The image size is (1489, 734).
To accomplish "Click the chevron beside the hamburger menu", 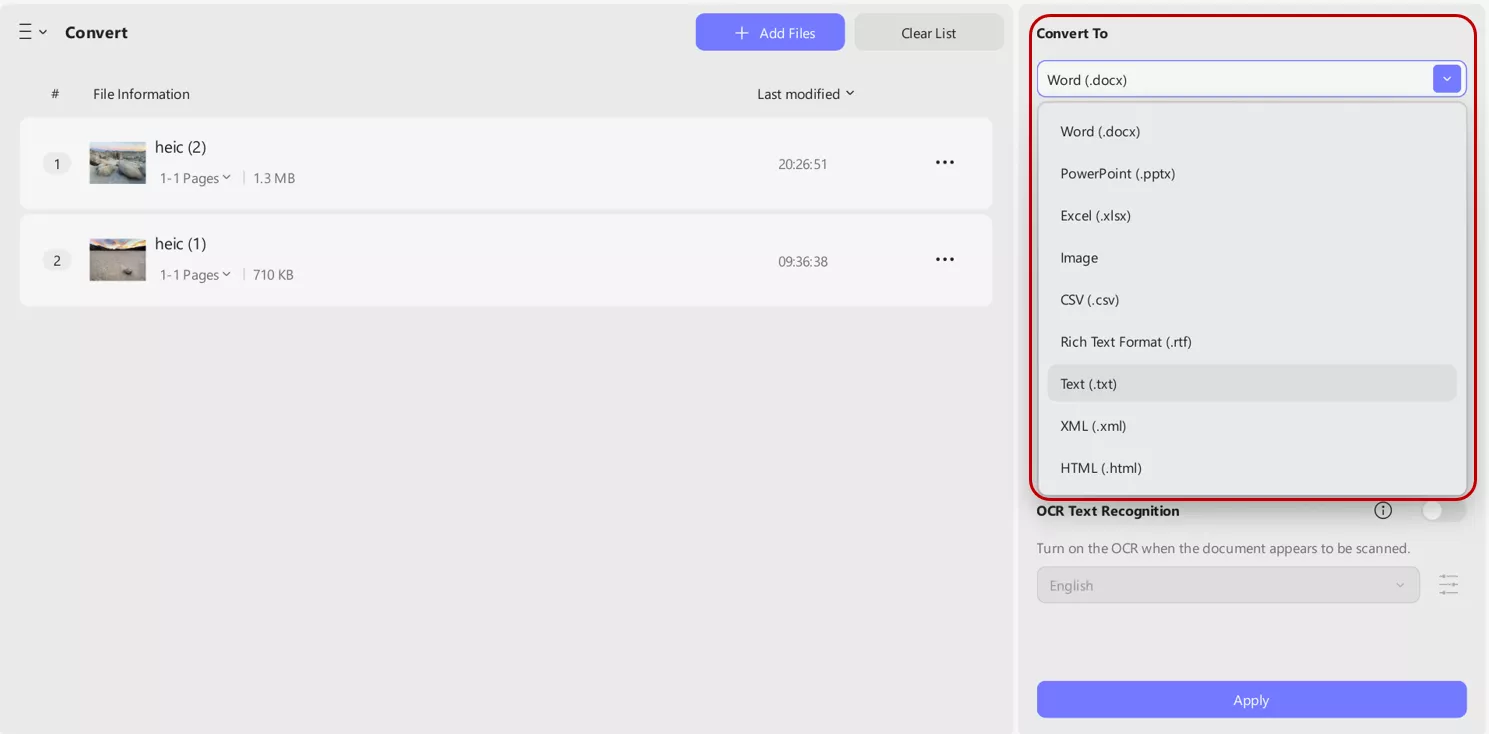I will pos(43,31).
